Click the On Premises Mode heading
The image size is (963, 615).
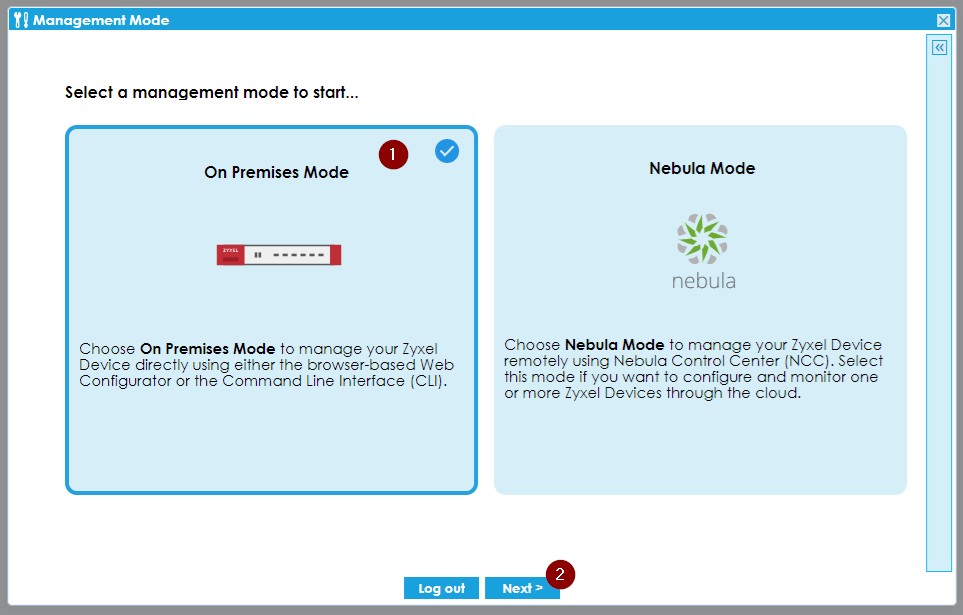click(x=276, y=172)
